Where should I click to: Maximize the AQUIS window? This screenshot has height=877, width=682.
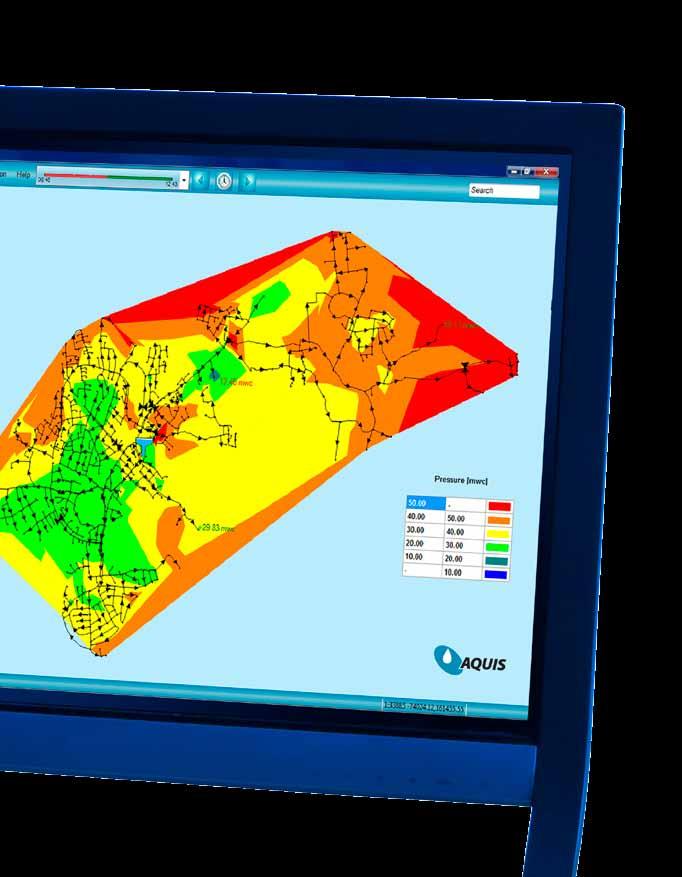pyautogui.click(x=528, y=172)
